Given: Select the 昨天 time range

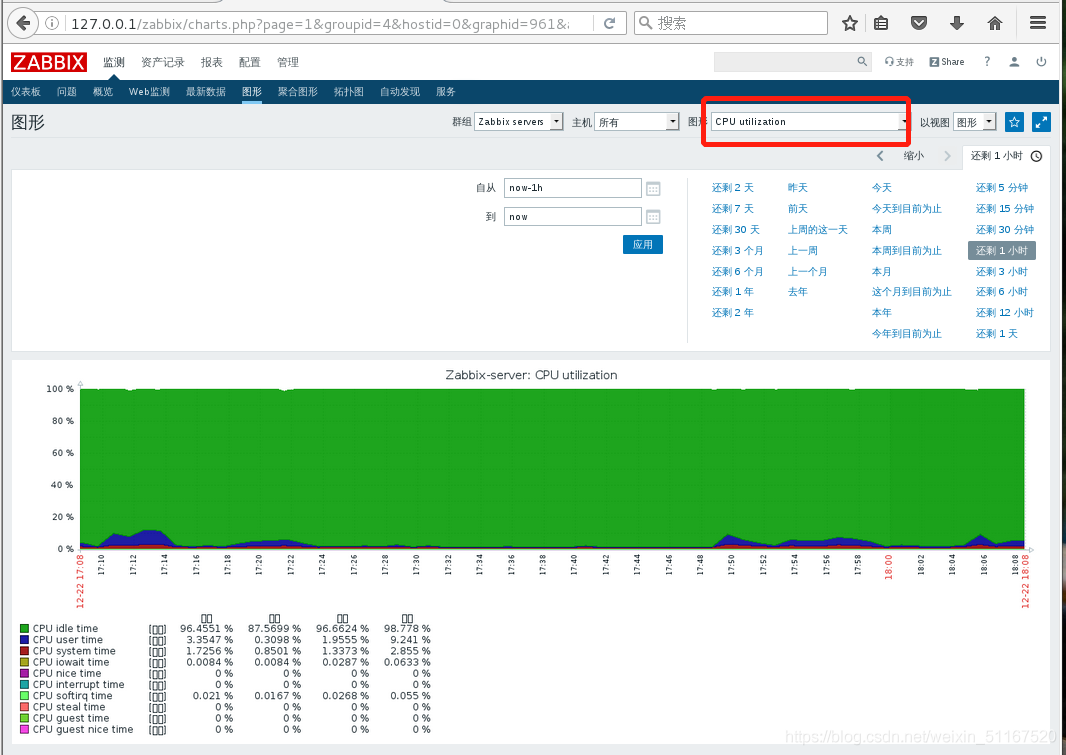Looking at the screenshot, I should (797, 188).
